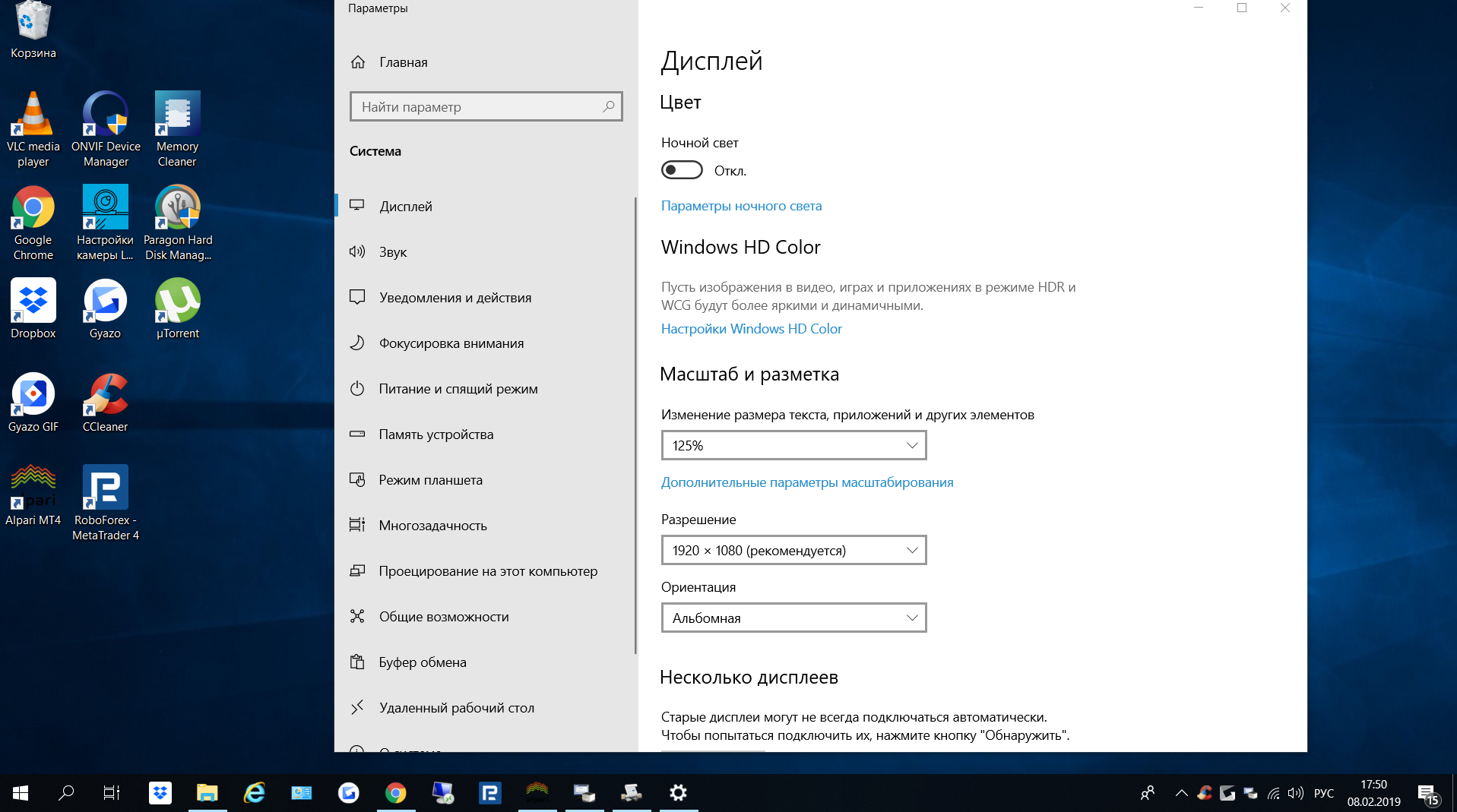Image resolution: width=1457 pixels, height=812 pixels.
Task: Select Gyazo desktop icon
Action: 105,308
